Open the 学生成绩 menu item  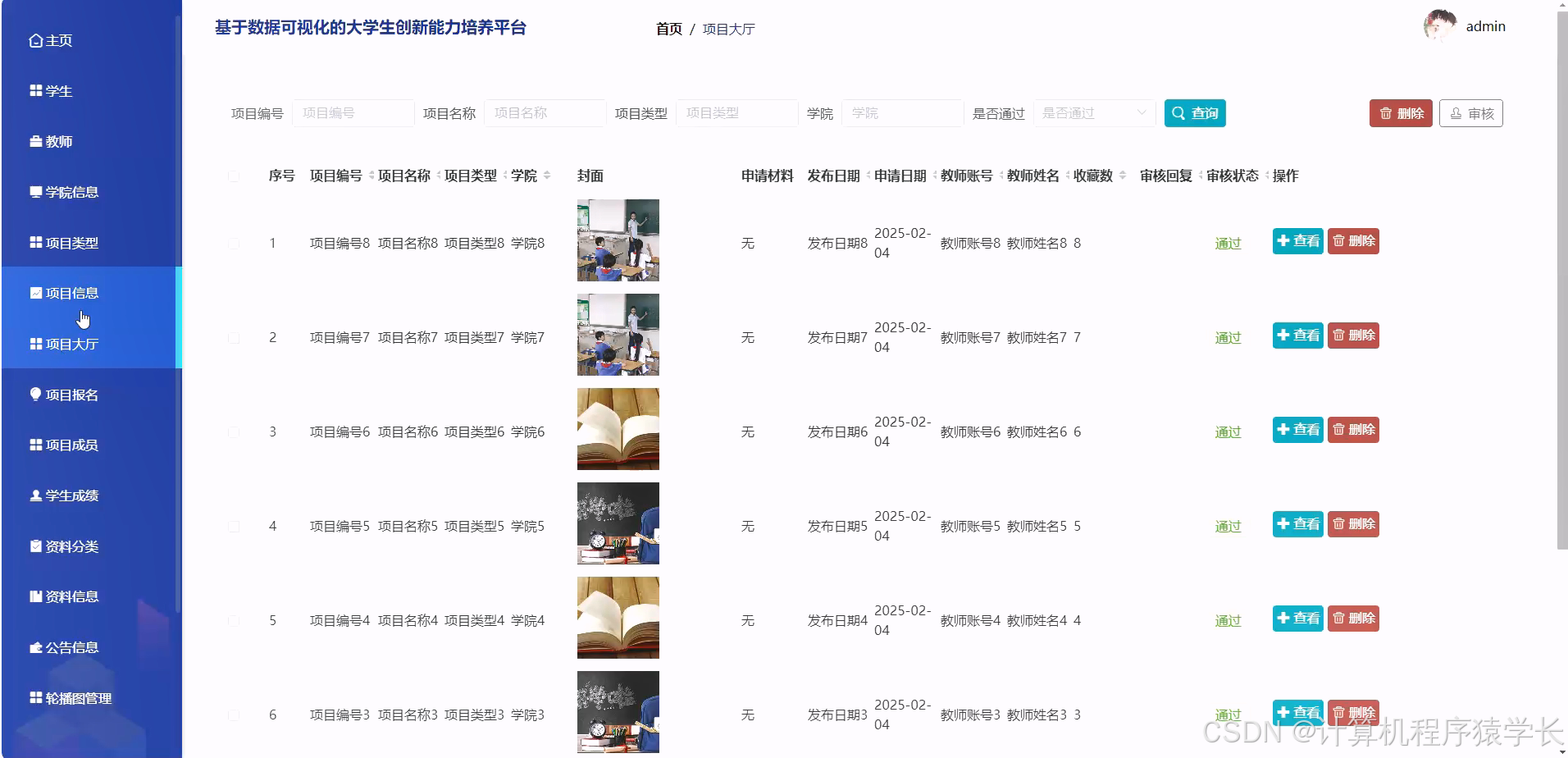tap(90, 495)
